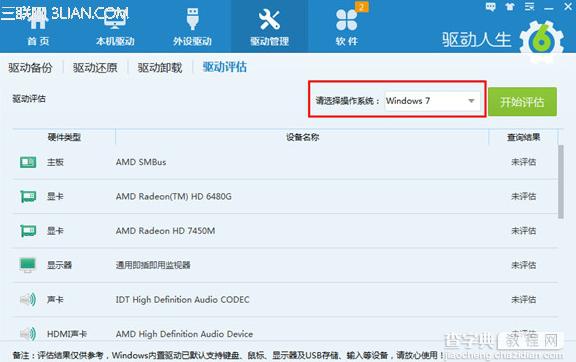
Task: Click the 驱动评估 section heading label
Action: pos(29,98)
